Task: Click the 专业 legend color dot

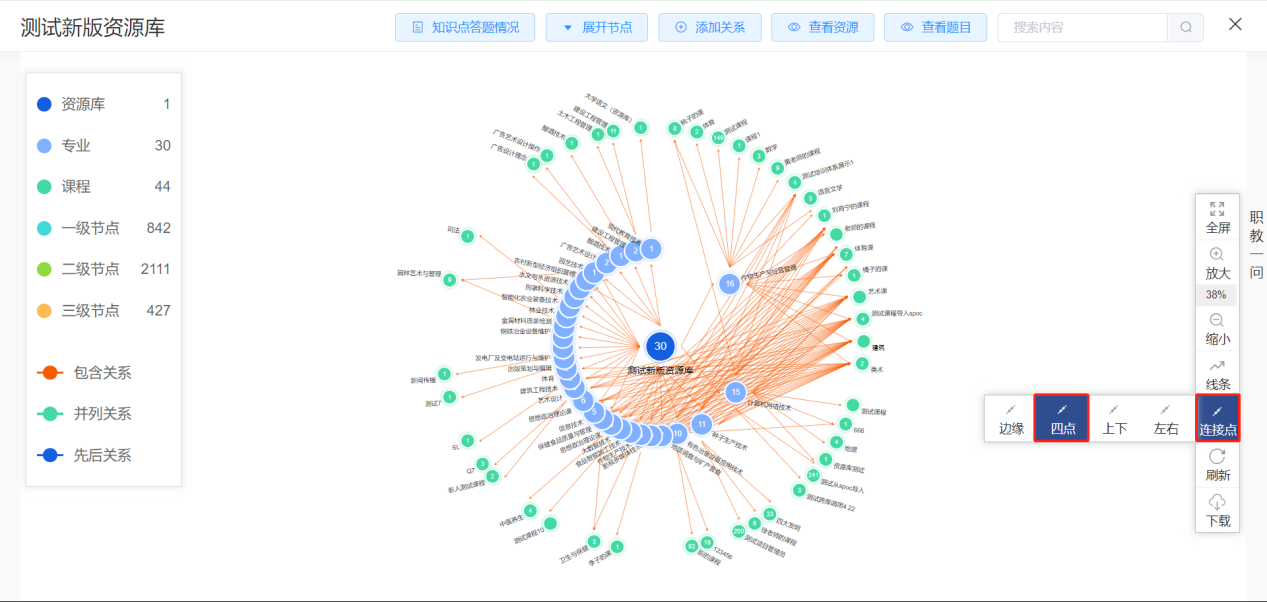Action: (44, 146)
